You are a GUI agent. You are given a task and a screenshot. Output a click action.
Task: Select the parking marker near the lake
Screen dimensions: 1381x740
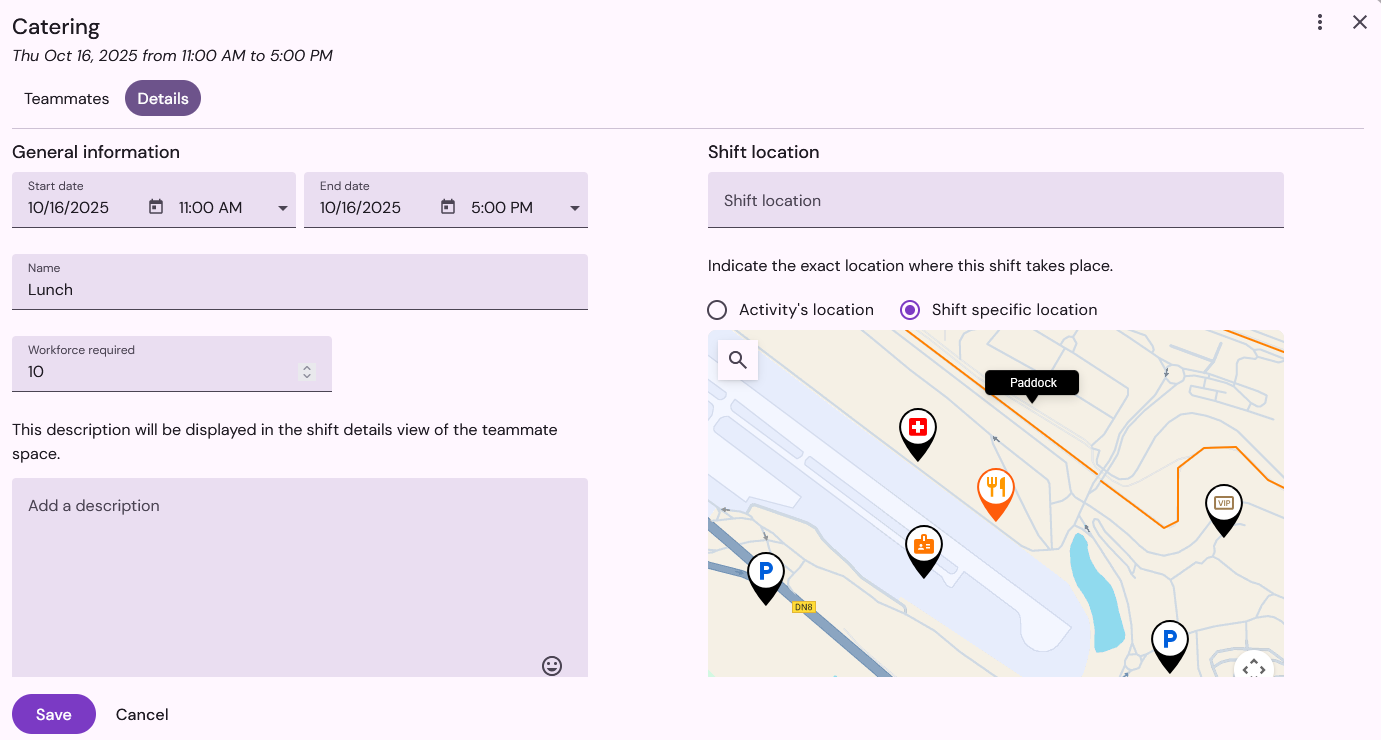coord(1169,646)
